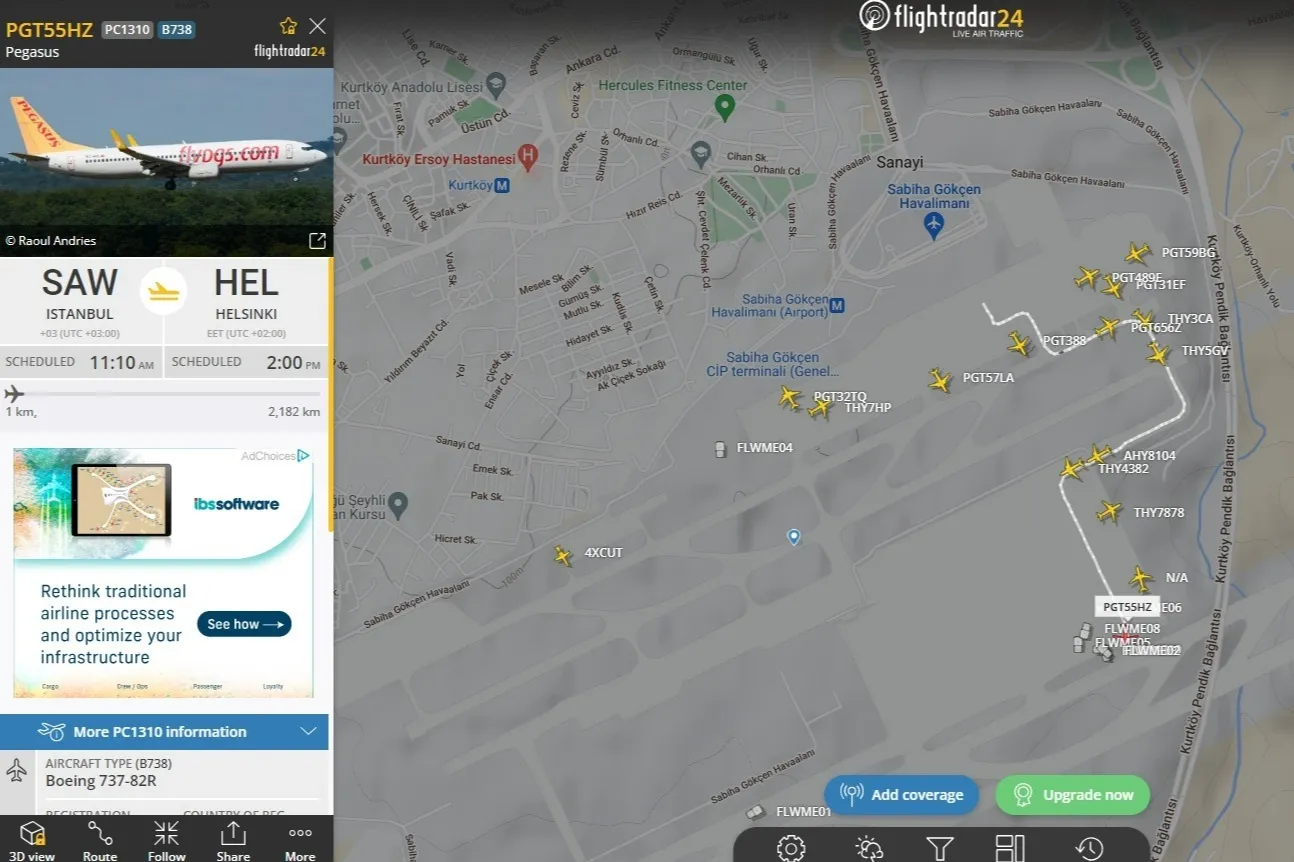This screenshot has height=862, width=1294.
Task: Expand More PC1310 information
Action: tap(164, 732)
